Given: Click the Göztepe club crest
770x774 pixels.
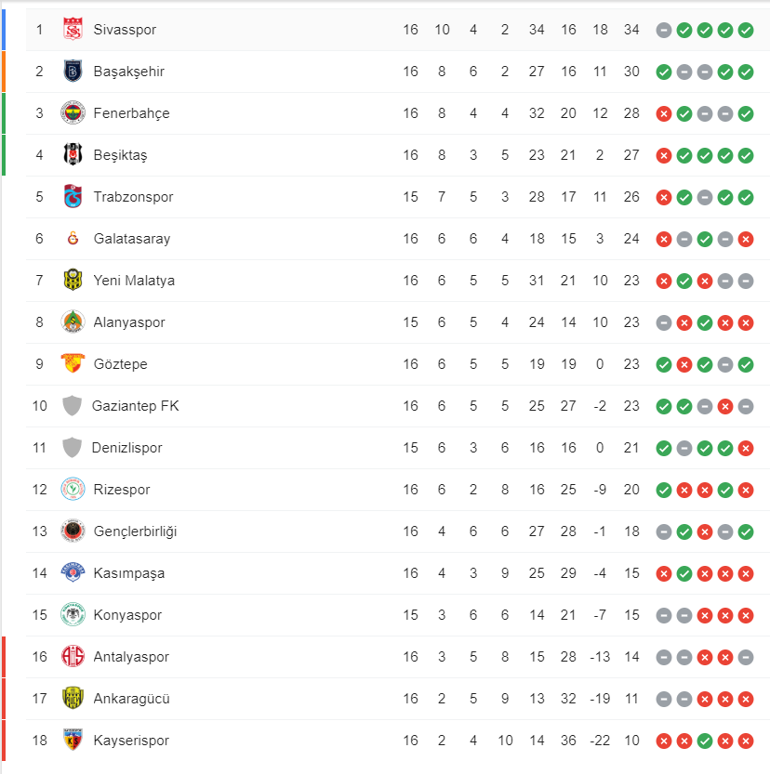Looking at the screenshot, I should click(x=73, y=364).
